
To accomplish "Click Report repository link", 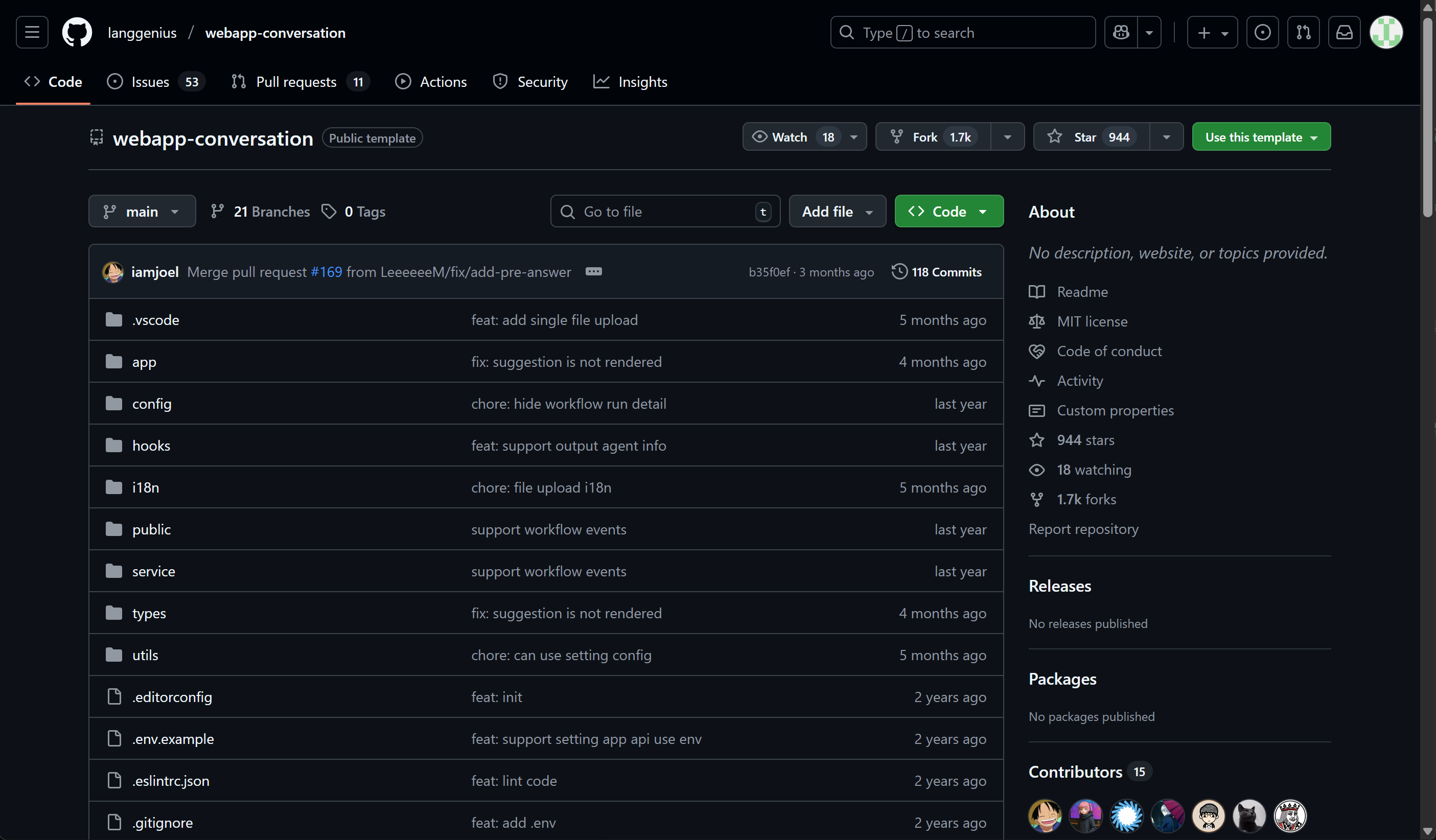I will pos(1083,529).
